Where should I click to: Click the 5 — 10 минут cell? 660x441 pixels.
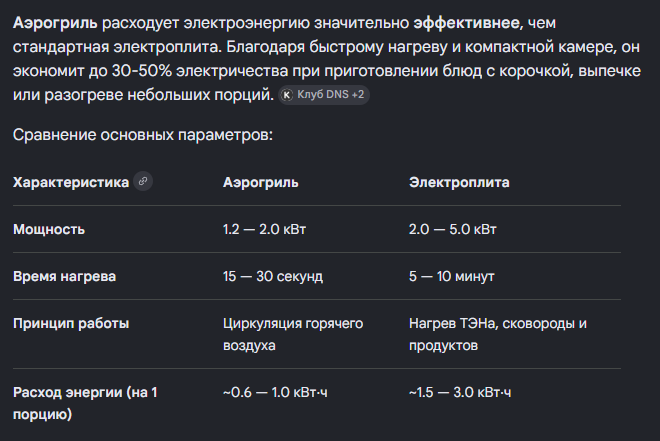452,276
